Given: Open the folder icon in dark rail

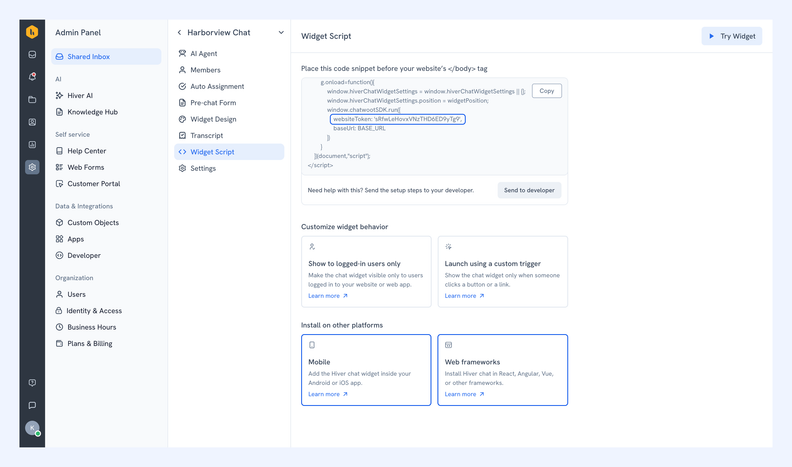Looking at the screenshot, I should pyautogui.click(x=32, y=99).
